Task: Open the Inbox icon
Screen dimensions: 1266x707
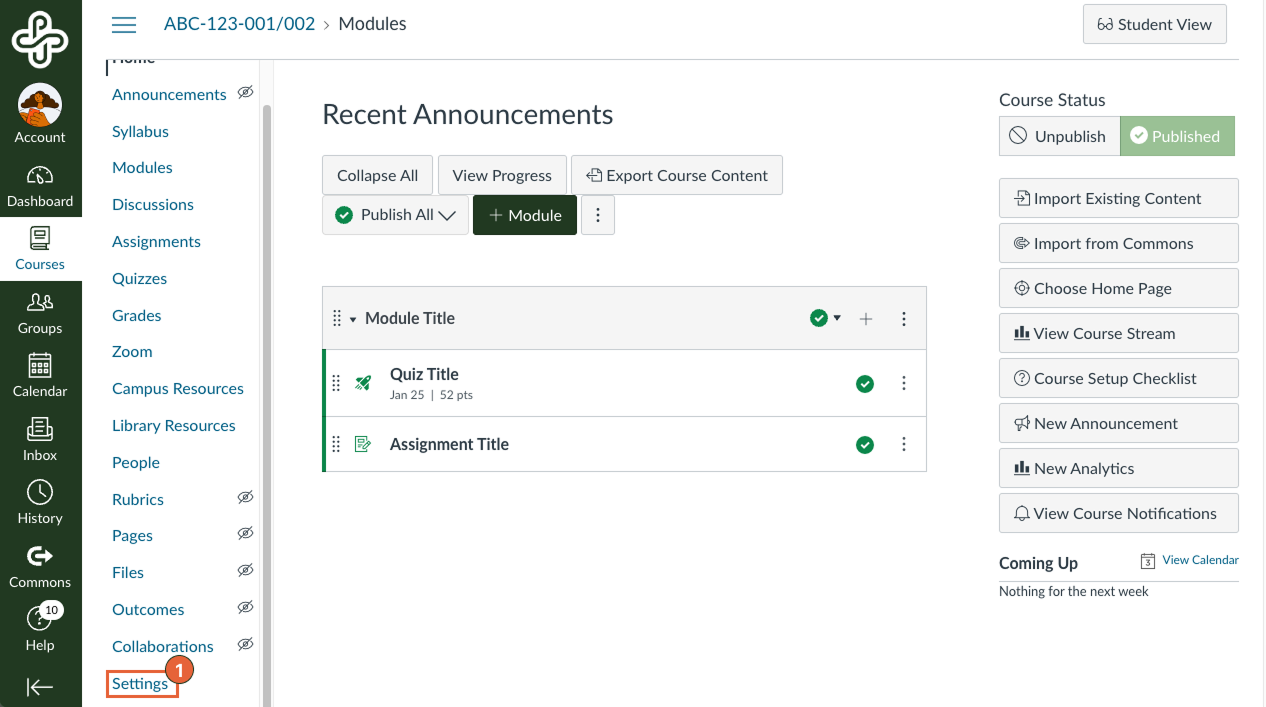Action: [x=40, y=430]
